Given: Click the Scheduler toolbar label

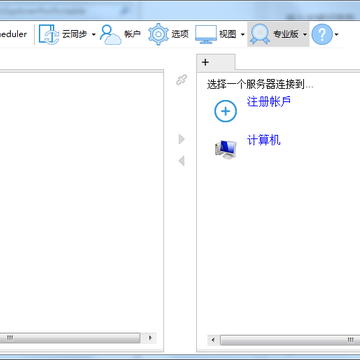Looking at the screenshot, I should (x=13, y=34).
